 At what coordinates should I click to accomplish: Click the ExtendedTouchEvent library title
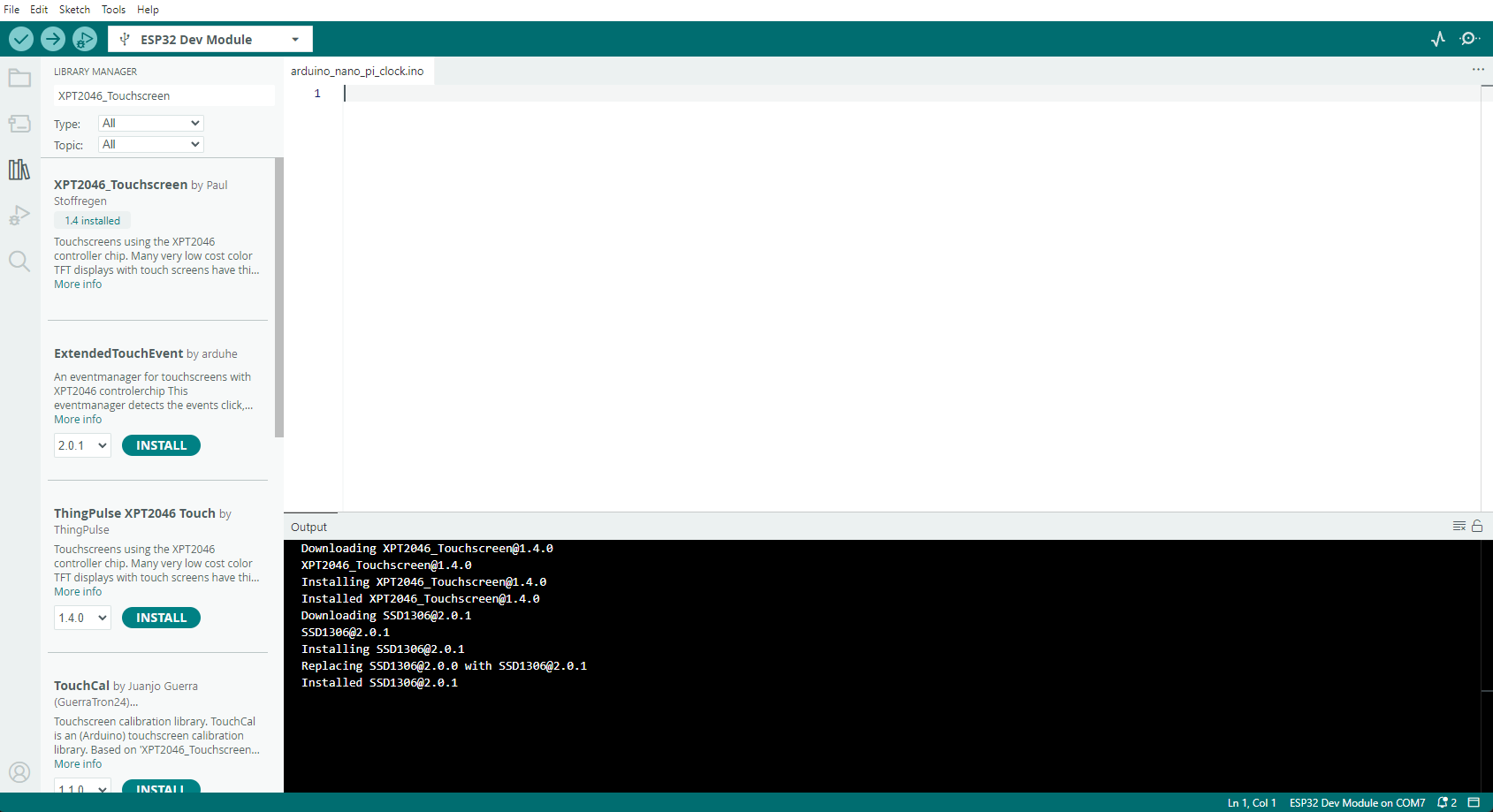118,353
